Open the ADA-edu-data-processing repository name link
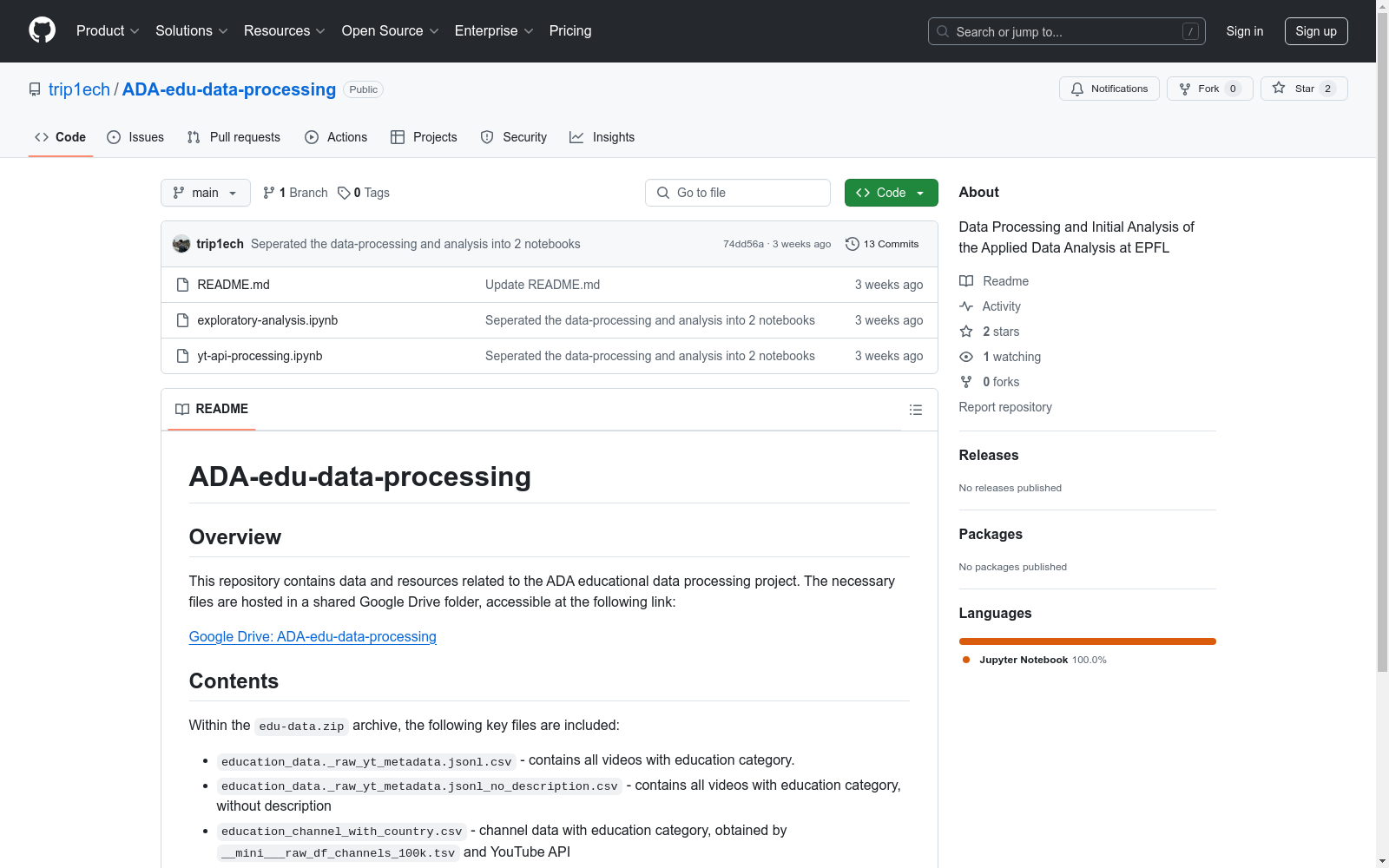This screenshot has width=1389, height=868. [x=229, y=89]
